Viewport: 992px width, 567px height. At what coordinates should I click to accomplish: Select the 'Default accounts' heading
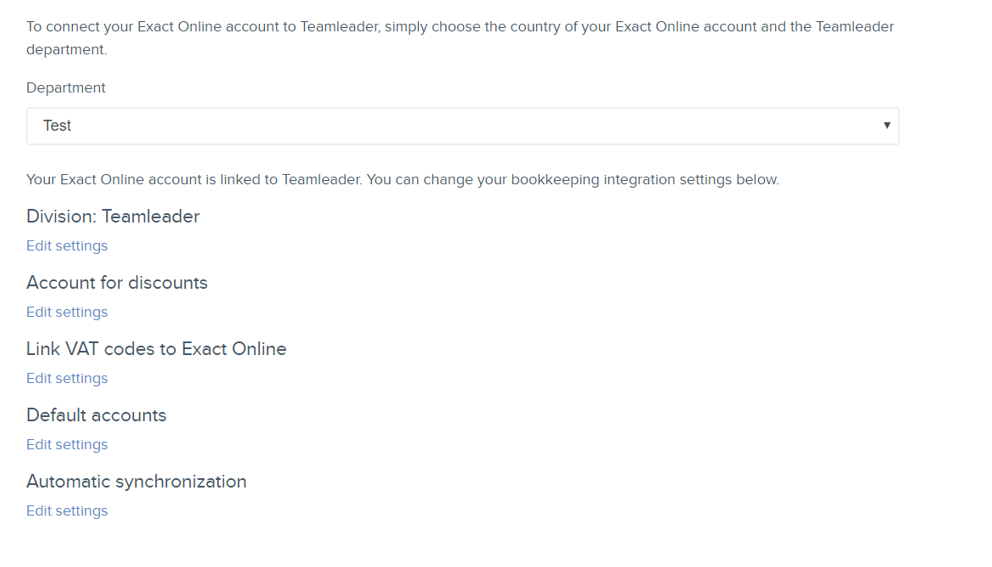click(96, 415)
